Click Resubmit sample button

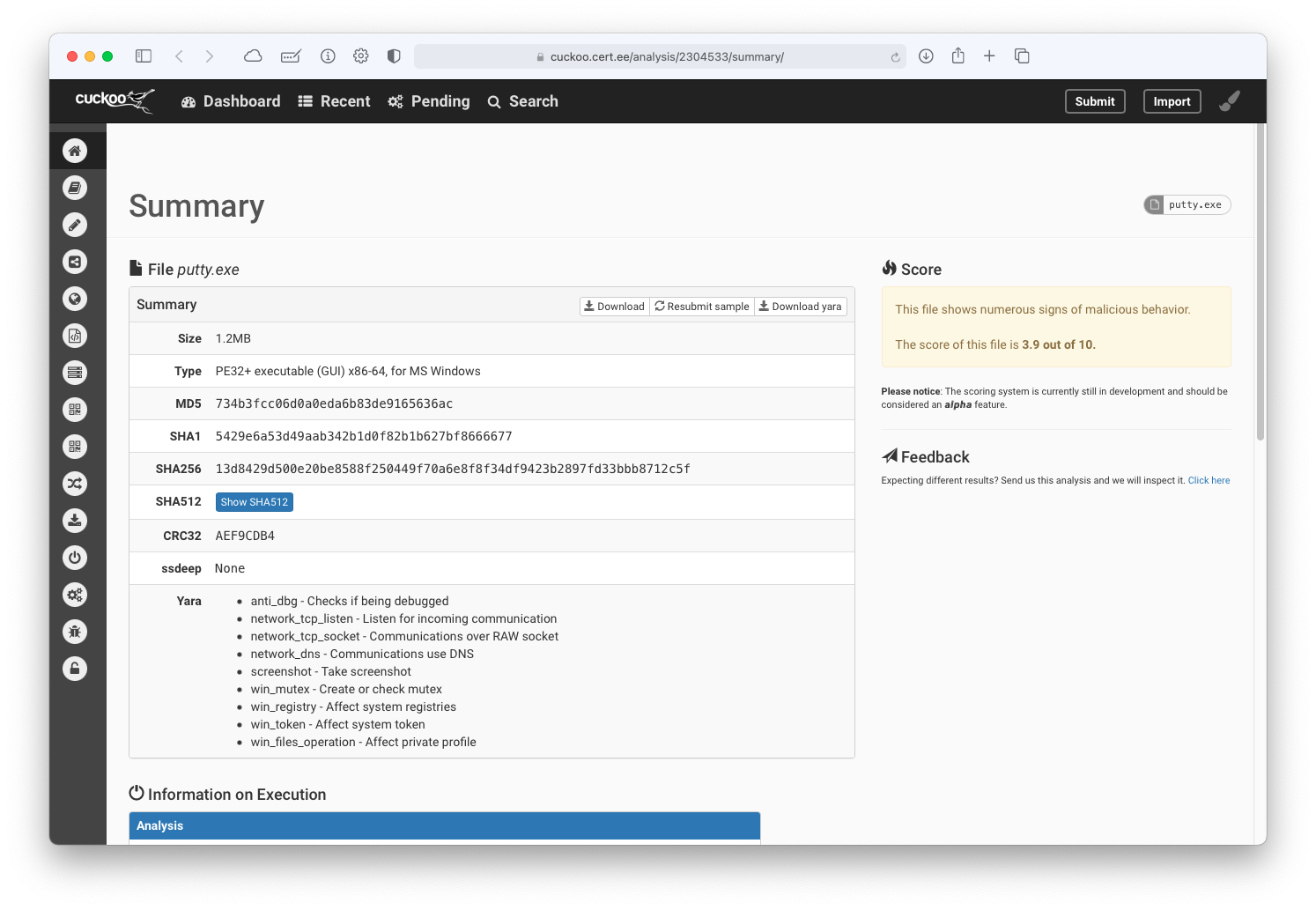coord(702,307)
